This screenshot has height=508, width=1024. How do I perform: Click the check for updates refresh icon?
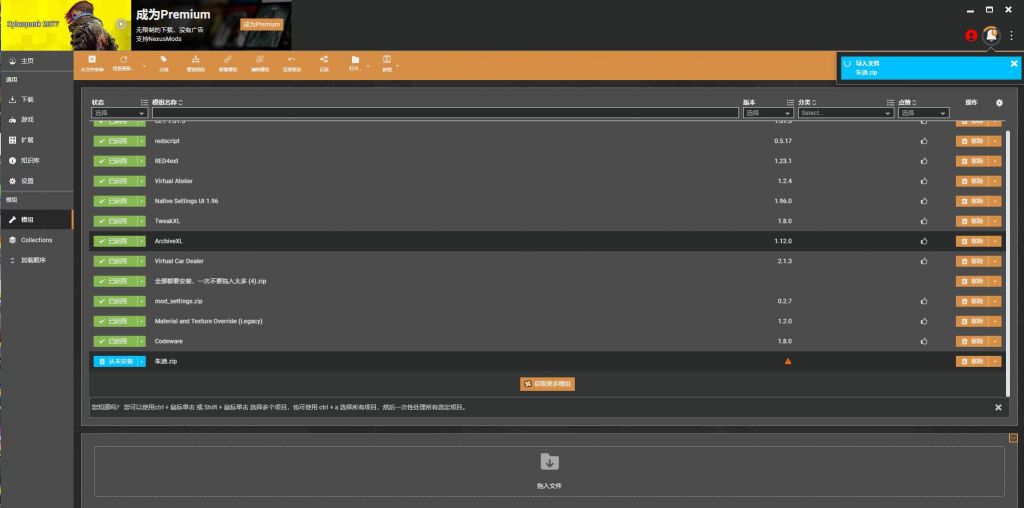tap(124, 59)
